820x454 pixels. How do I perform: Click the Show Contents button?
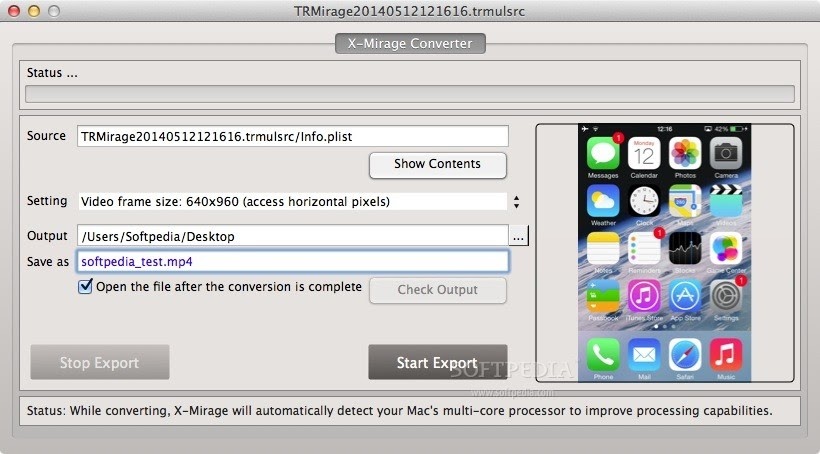[438, 165]
